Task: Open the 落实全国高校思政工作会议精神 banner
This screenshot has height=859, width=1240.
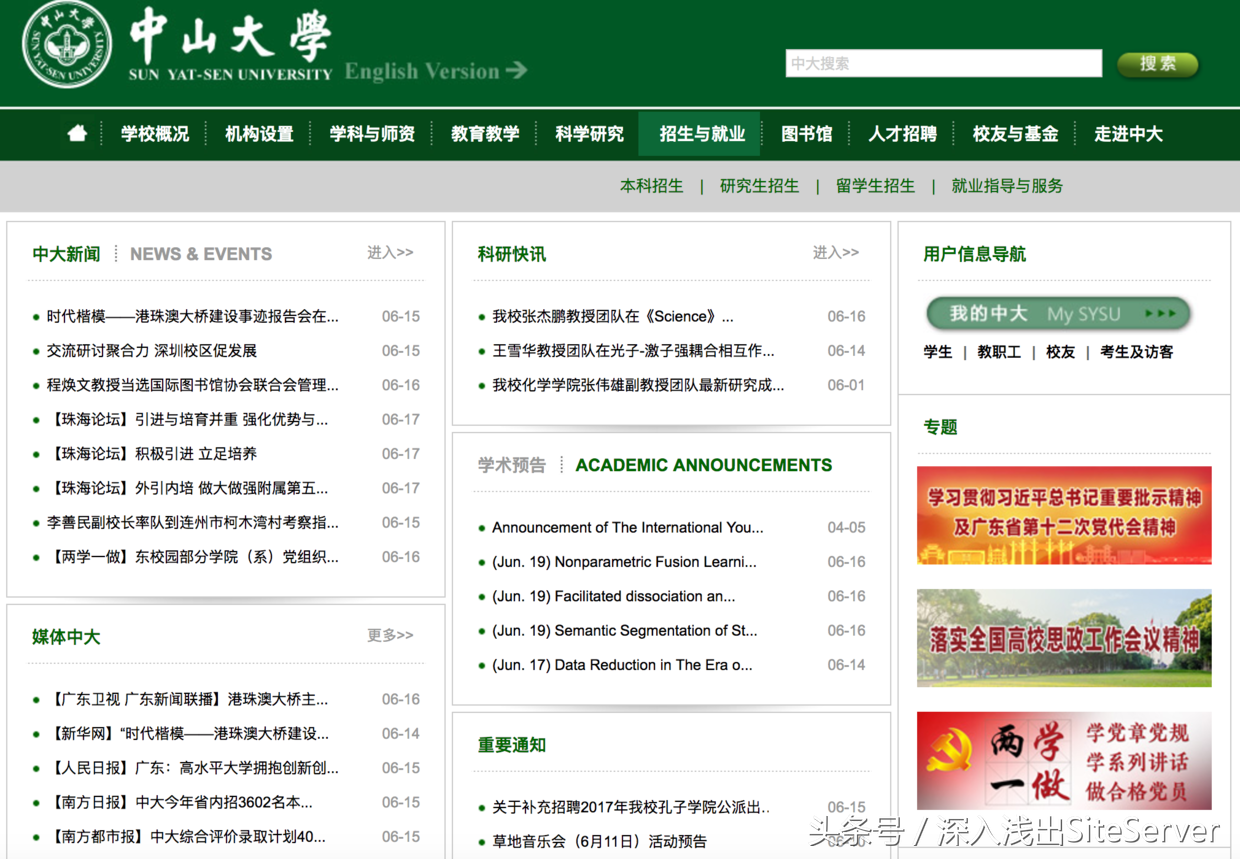Action: (x=1064, y=638)
